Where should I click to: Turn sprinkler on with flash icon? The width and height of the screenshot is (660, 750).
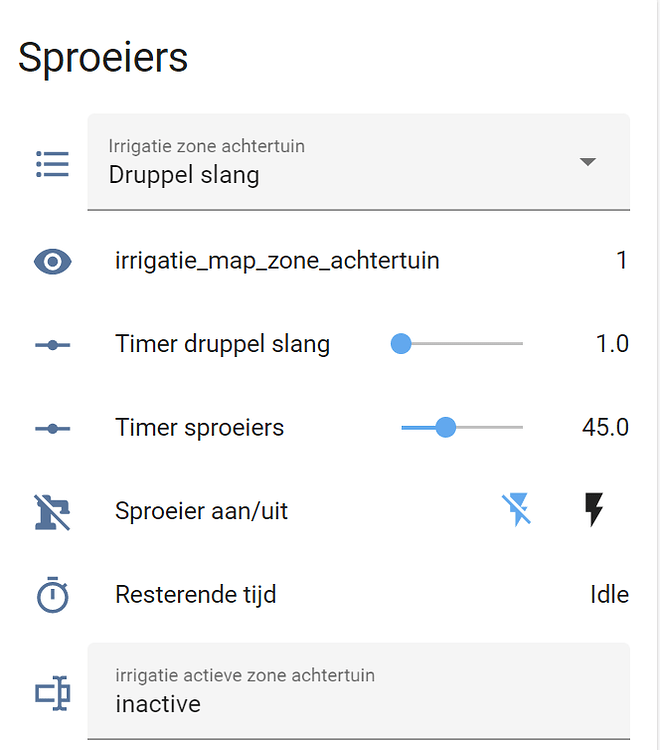(594, 510)
